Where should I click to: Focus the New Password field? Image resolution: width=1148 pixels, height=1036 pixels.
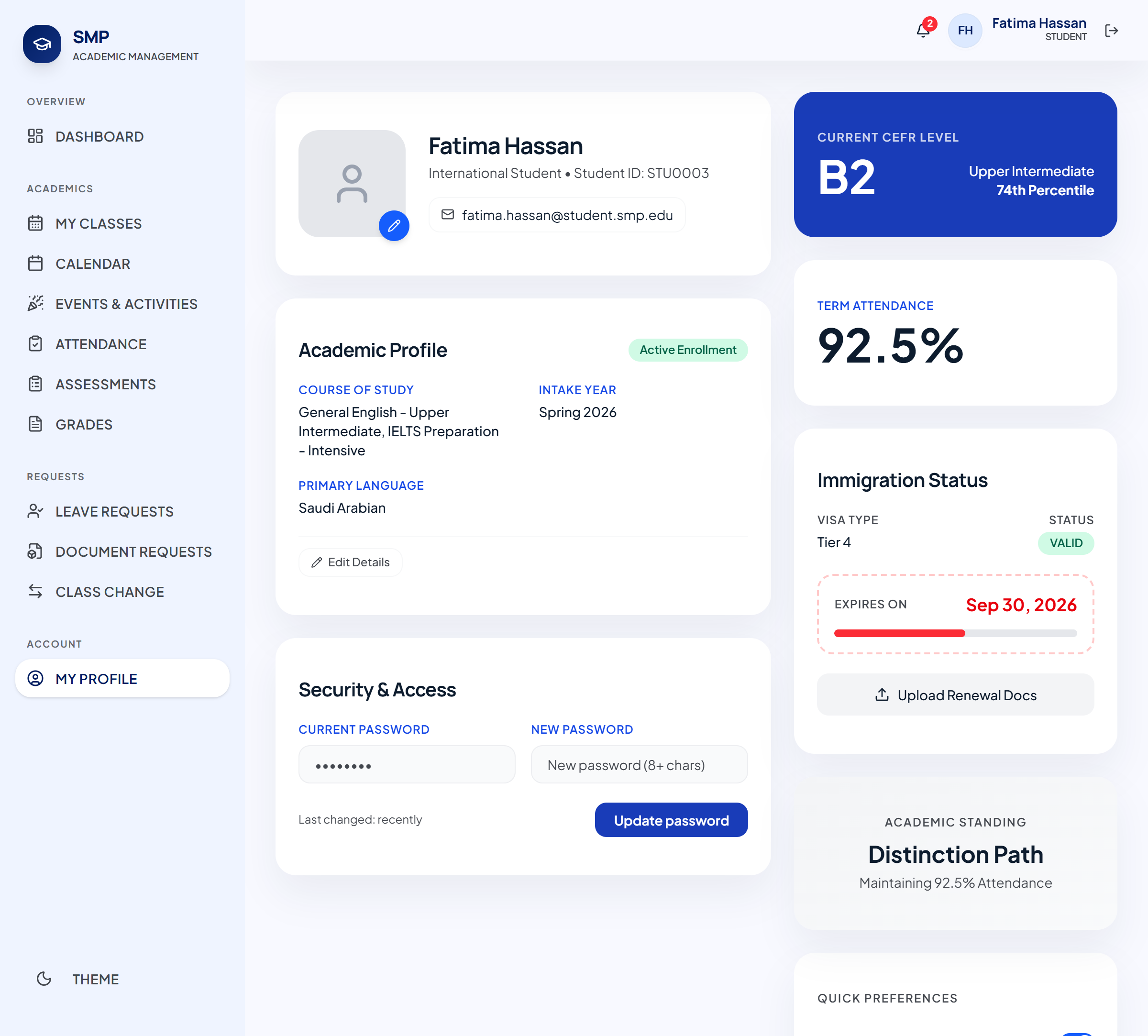tap(639, 764)
